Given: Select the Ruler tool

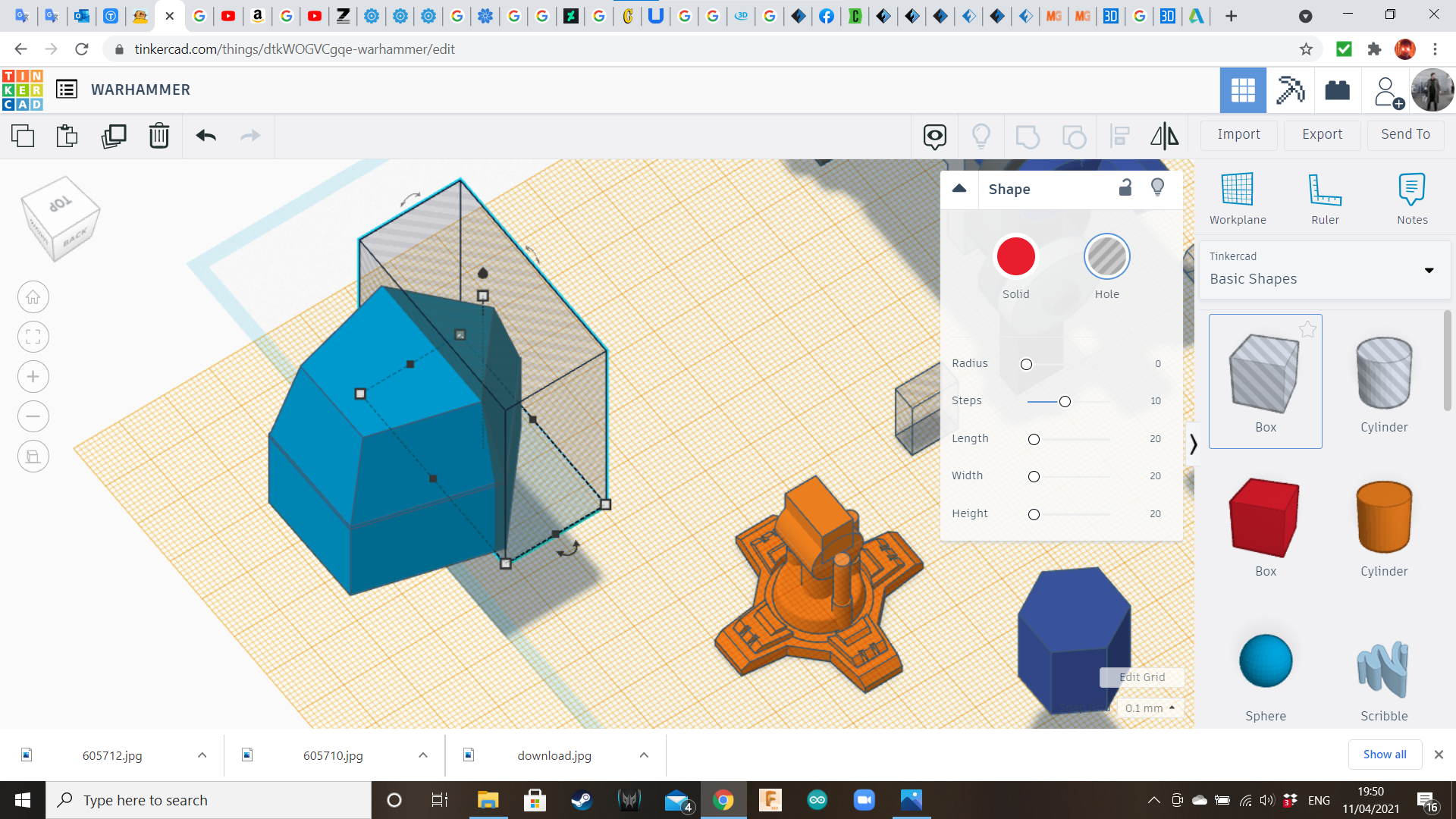Looking at the screenshot, I should coord(1325,199).
